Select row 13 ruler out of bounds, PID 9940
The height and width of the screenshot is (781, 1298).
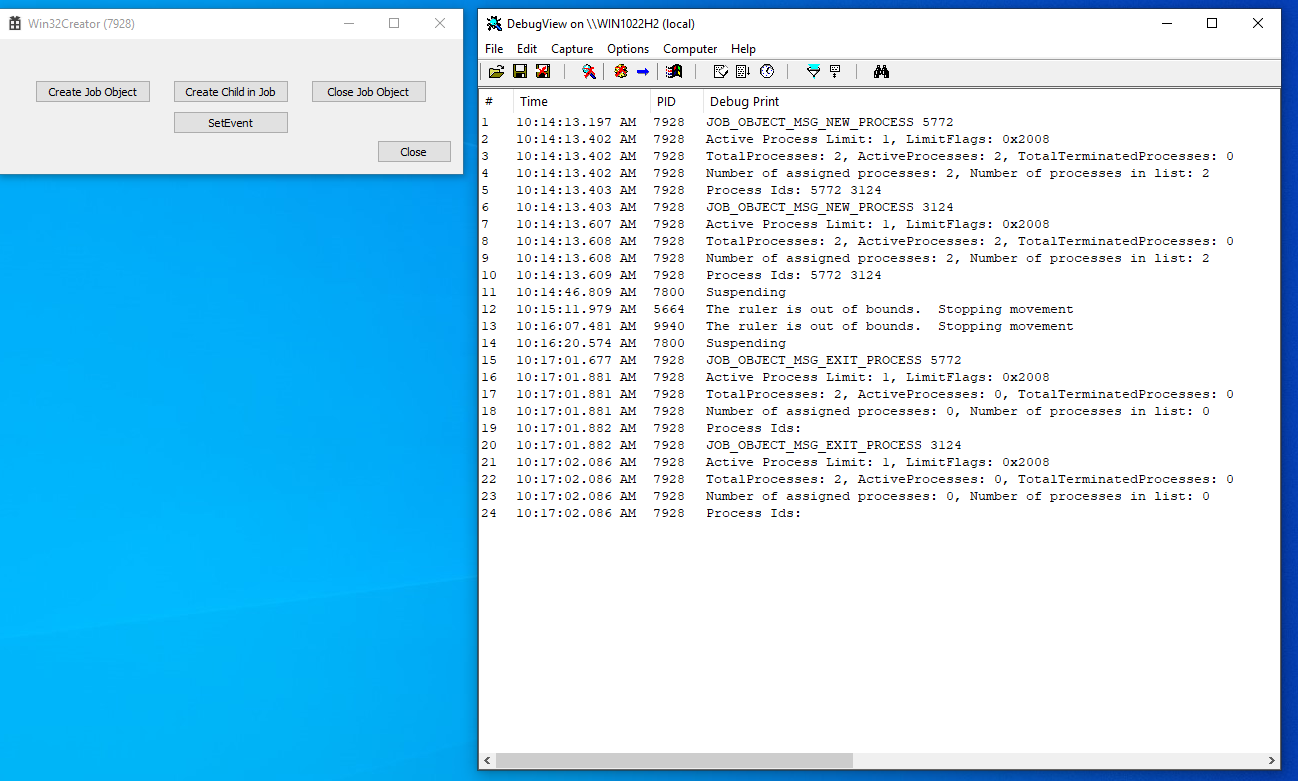(x=879, y=326)
